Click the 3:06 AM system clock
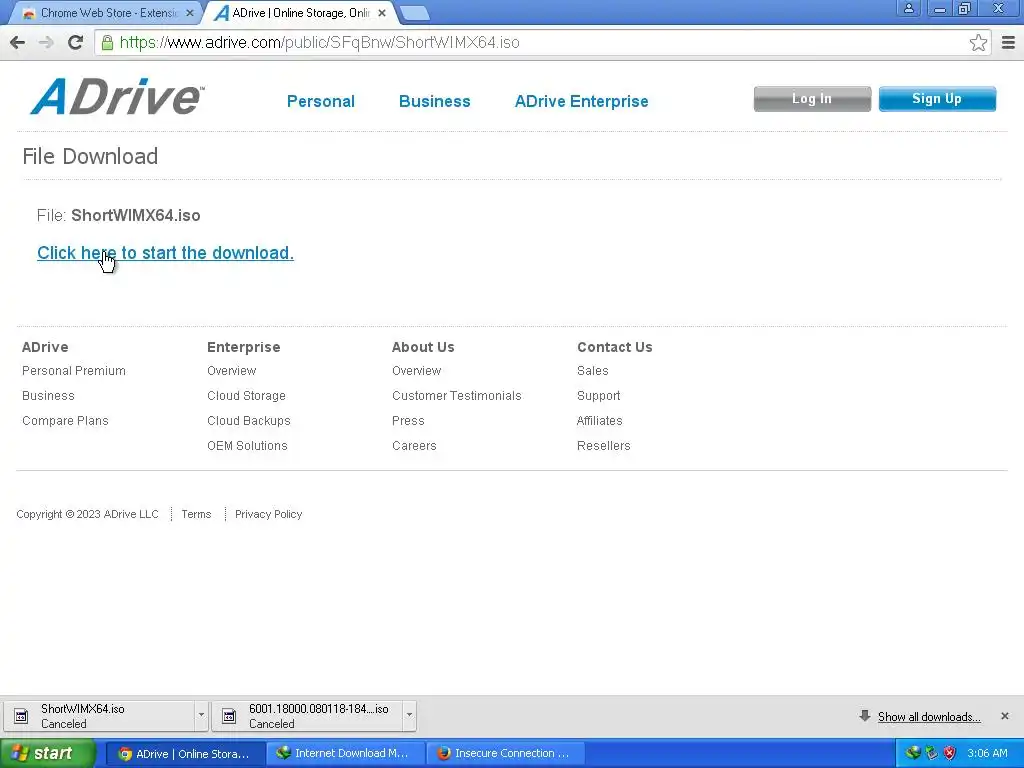This screenshot has height=768, width=1024. tap(987, 753)
